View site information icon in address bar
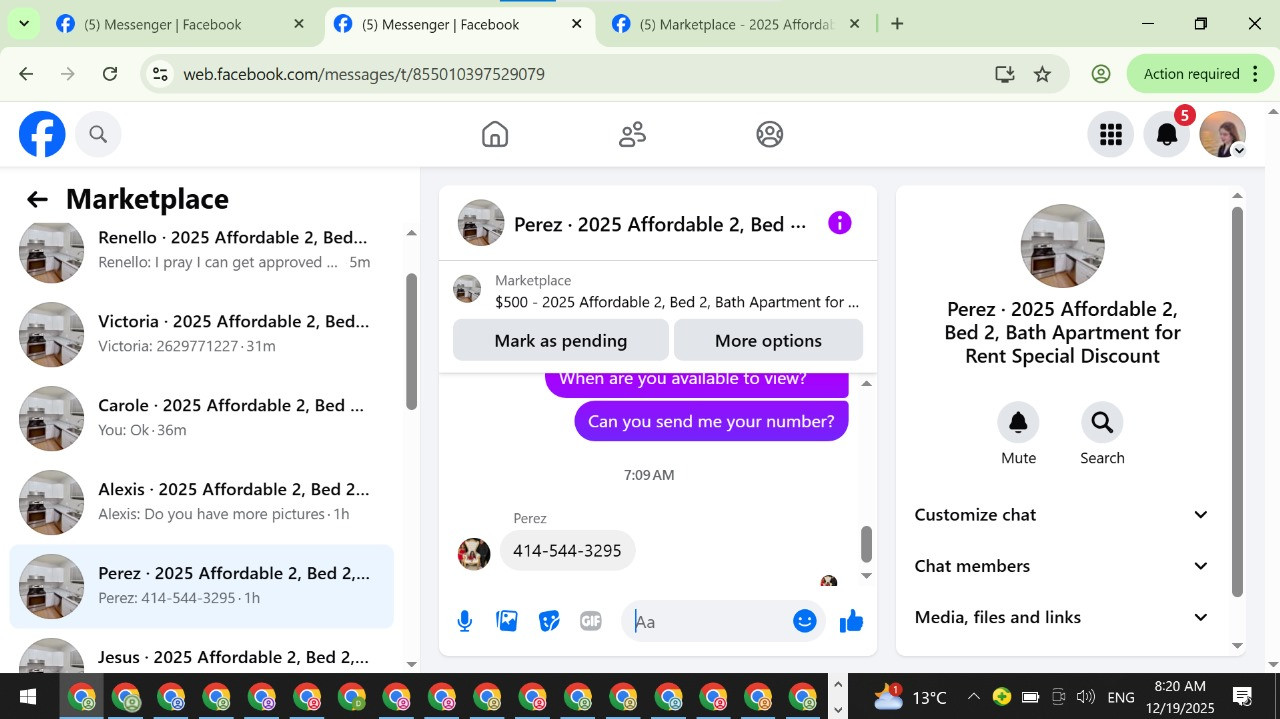 160,74
